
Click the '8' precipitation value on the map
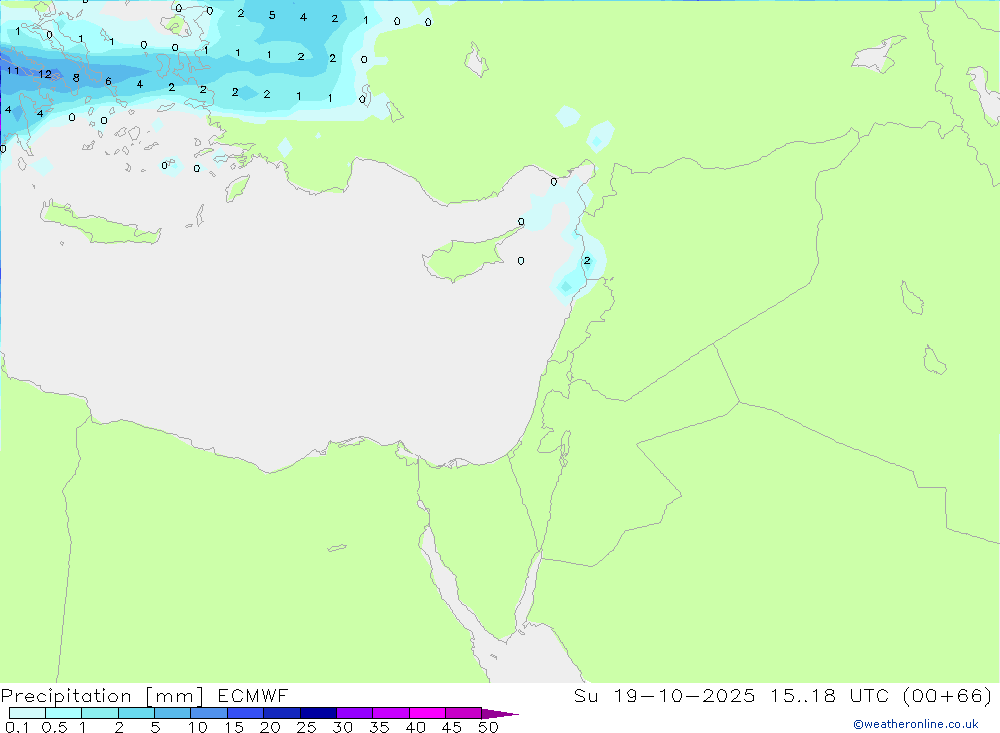coord(76,78)
